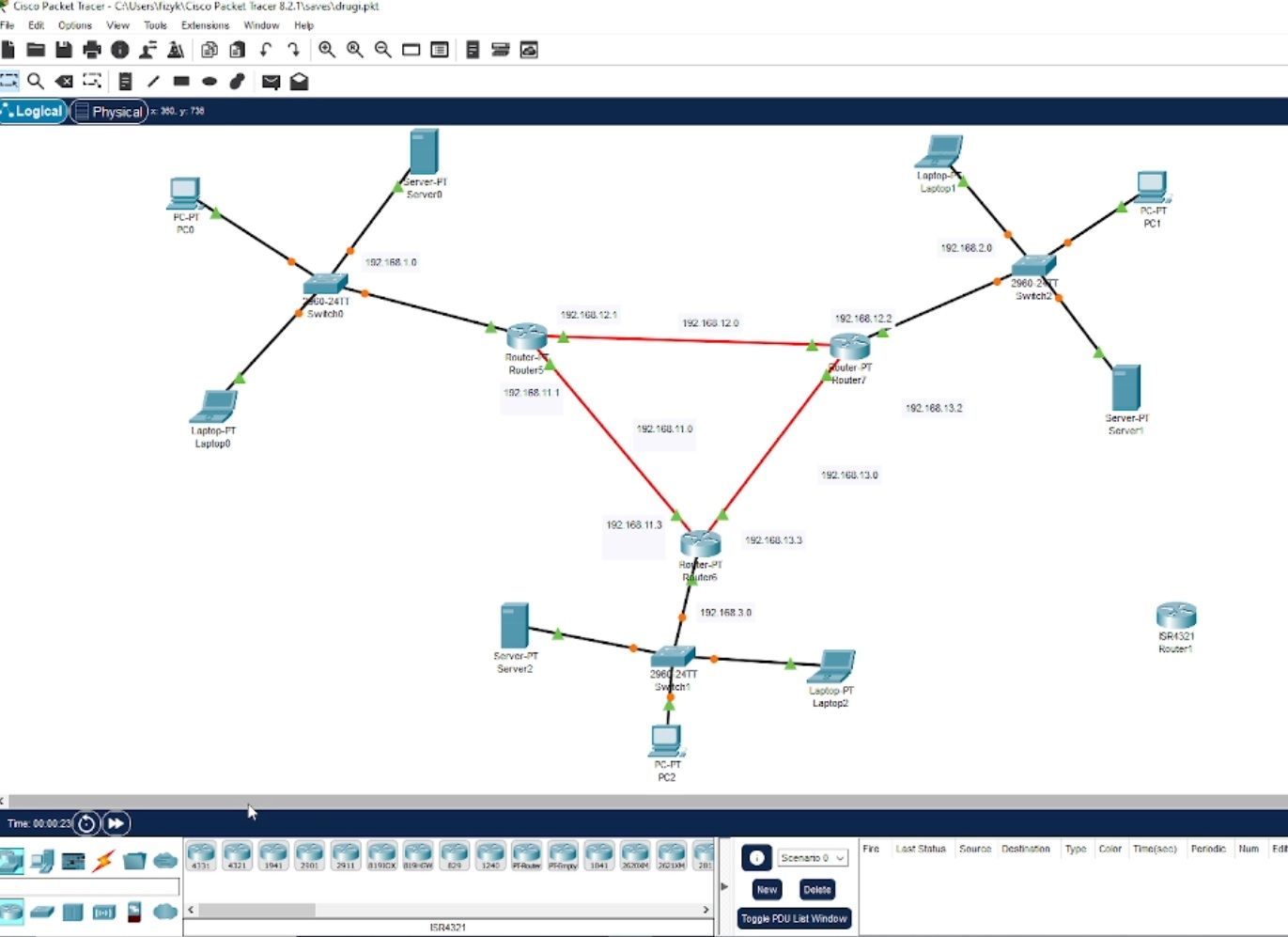Viewport: 1288px width, 937px height.
Task: Zoom out of the workspace
Action: (383, 50)
